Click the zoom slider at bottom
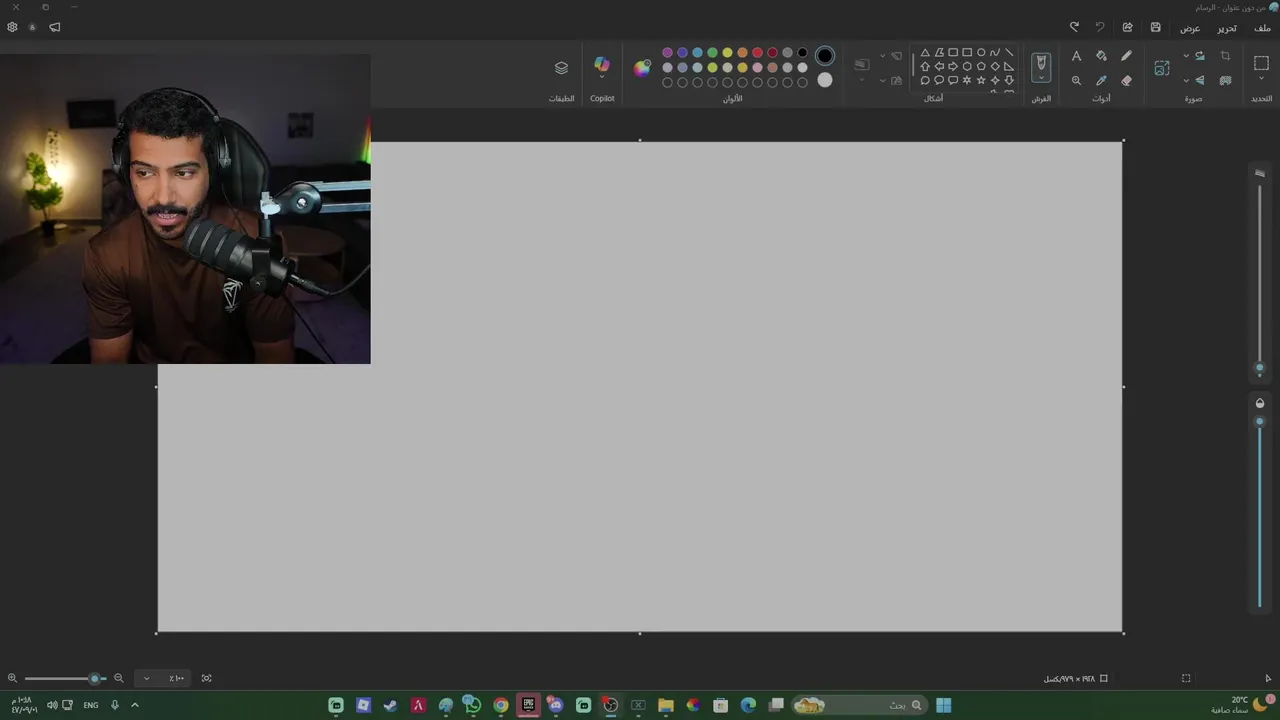1280x720 pixels. (65, 678)
